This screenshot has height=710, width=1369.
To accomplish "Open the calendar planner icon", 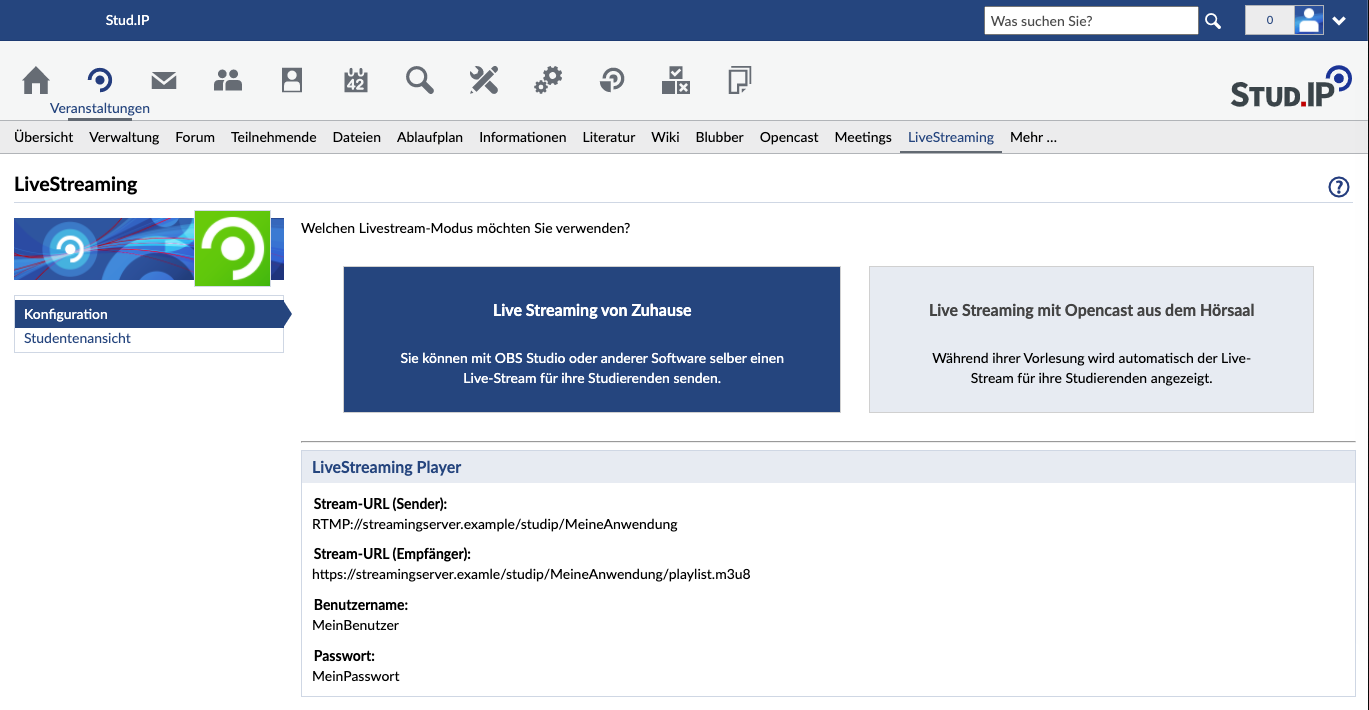I will (x=356, y=80).
